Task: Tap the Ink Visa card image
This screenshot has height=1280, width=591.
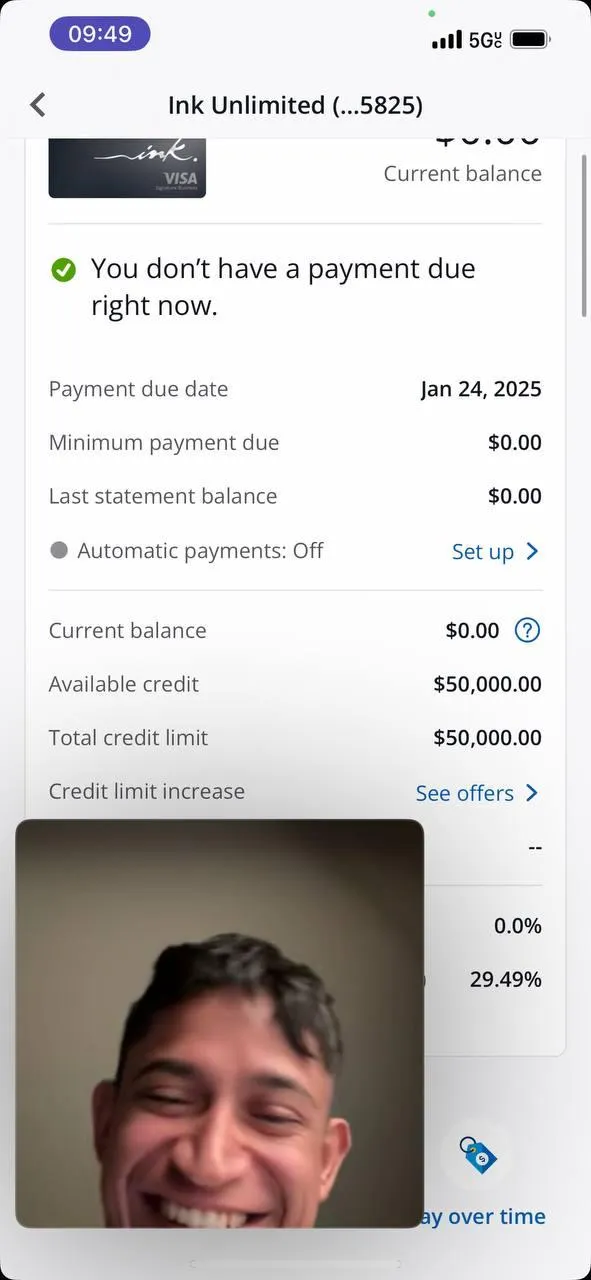Action: click(x=127, y=168)
